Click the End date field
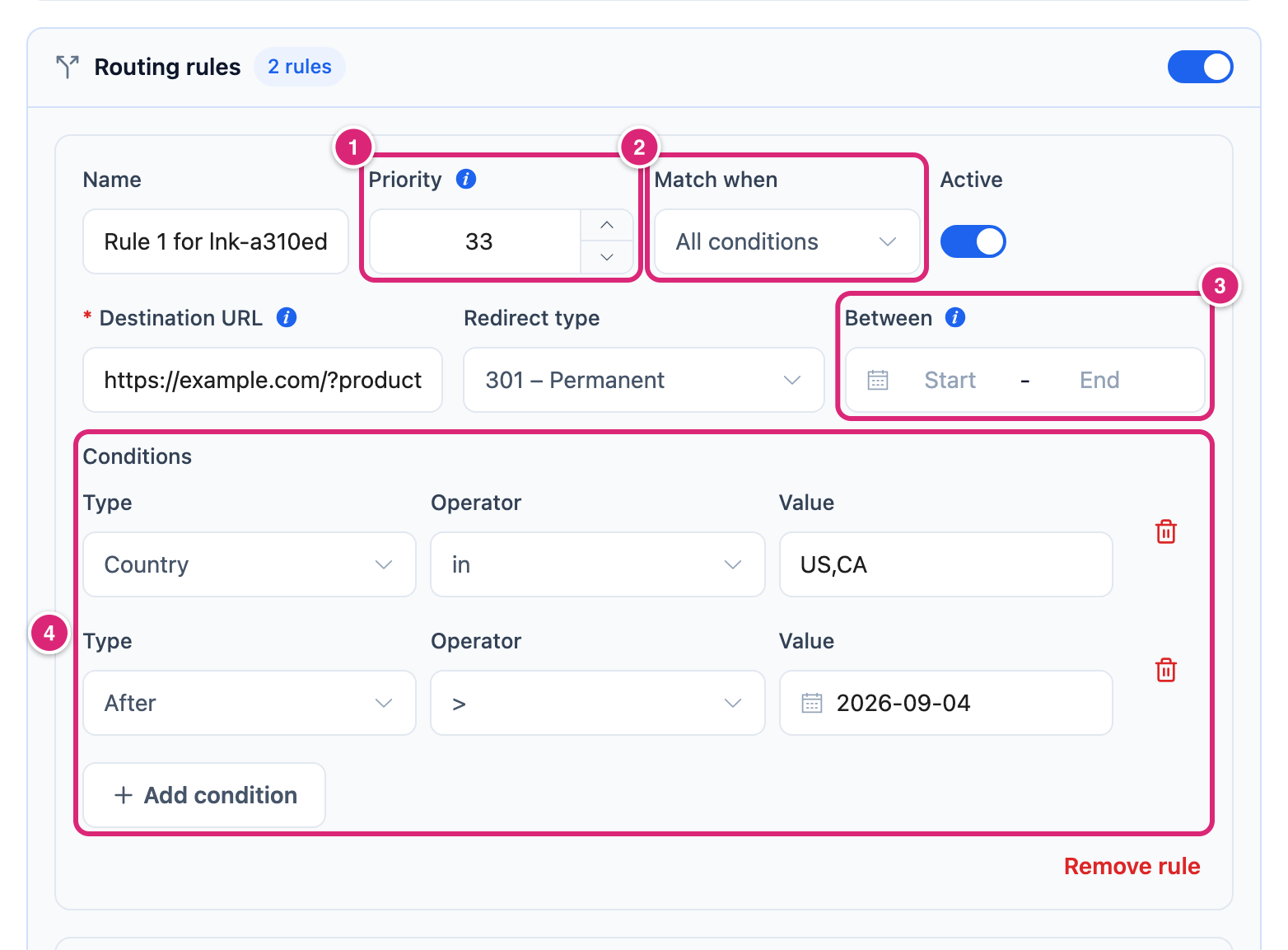This screenshot has height=950, width=1288. click(x=1099, y=380)
